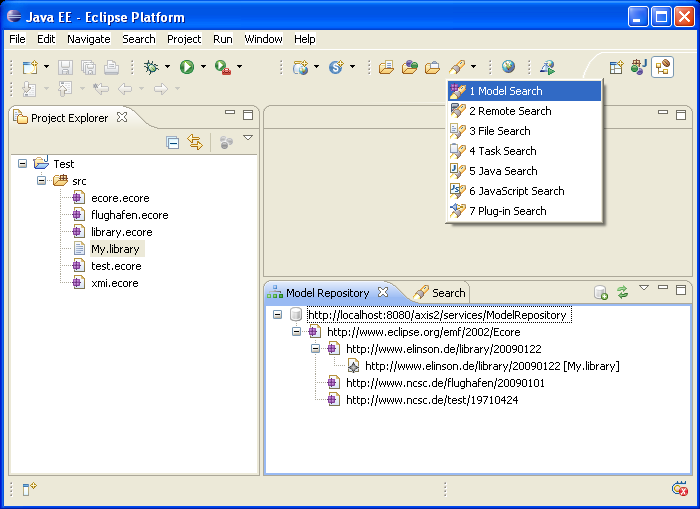Click the New Servlet 'S' icon

click(x=336, y=67)
